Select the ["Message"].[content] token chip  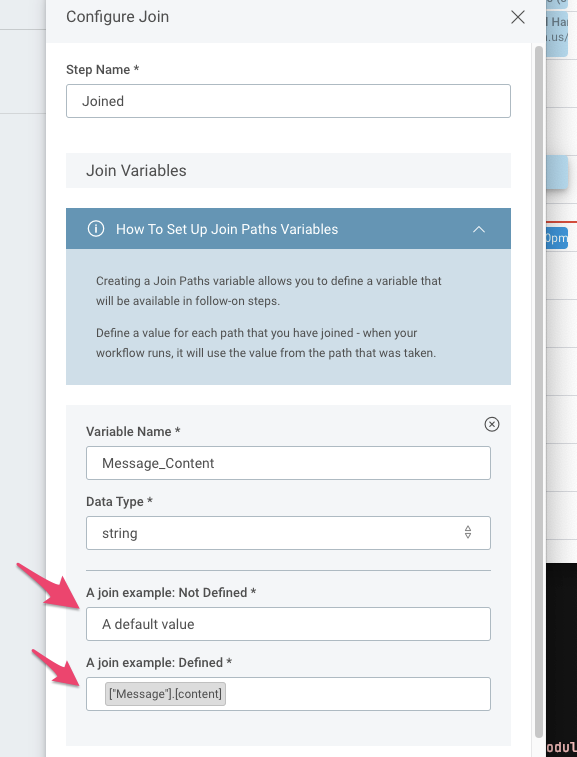[x=165, y=694]
